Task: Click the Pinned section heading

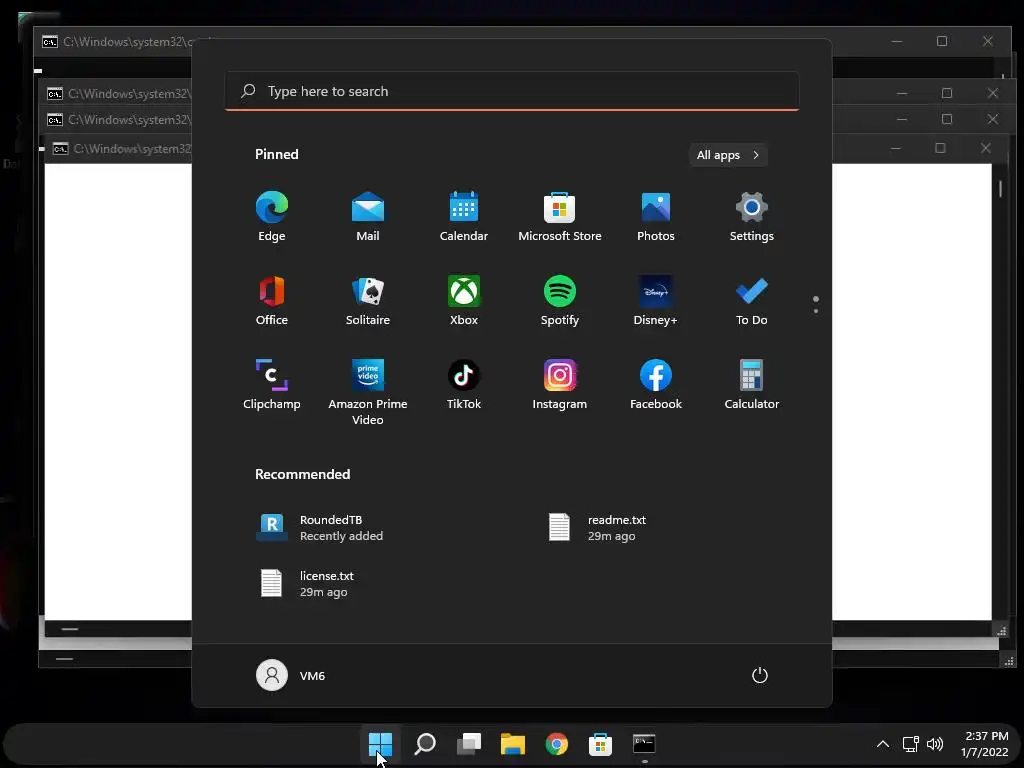Action: pos(277,154)
